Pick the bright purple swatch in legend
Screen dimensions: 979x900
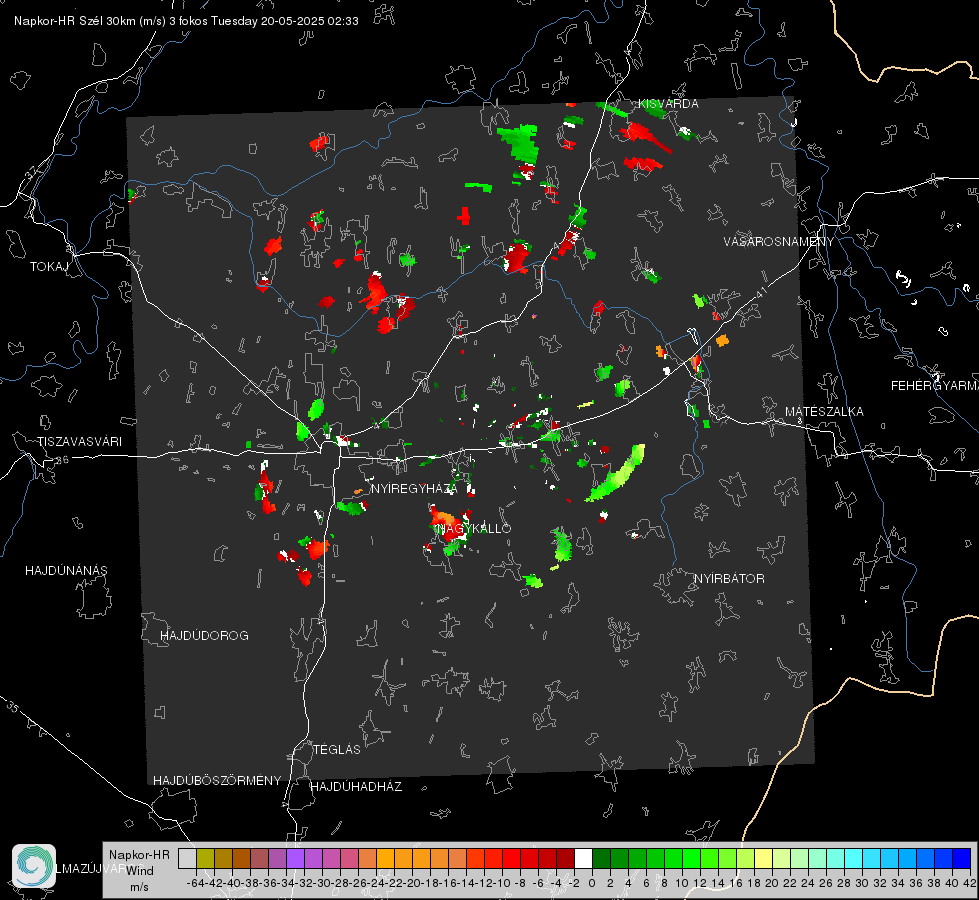coord(295,858)
